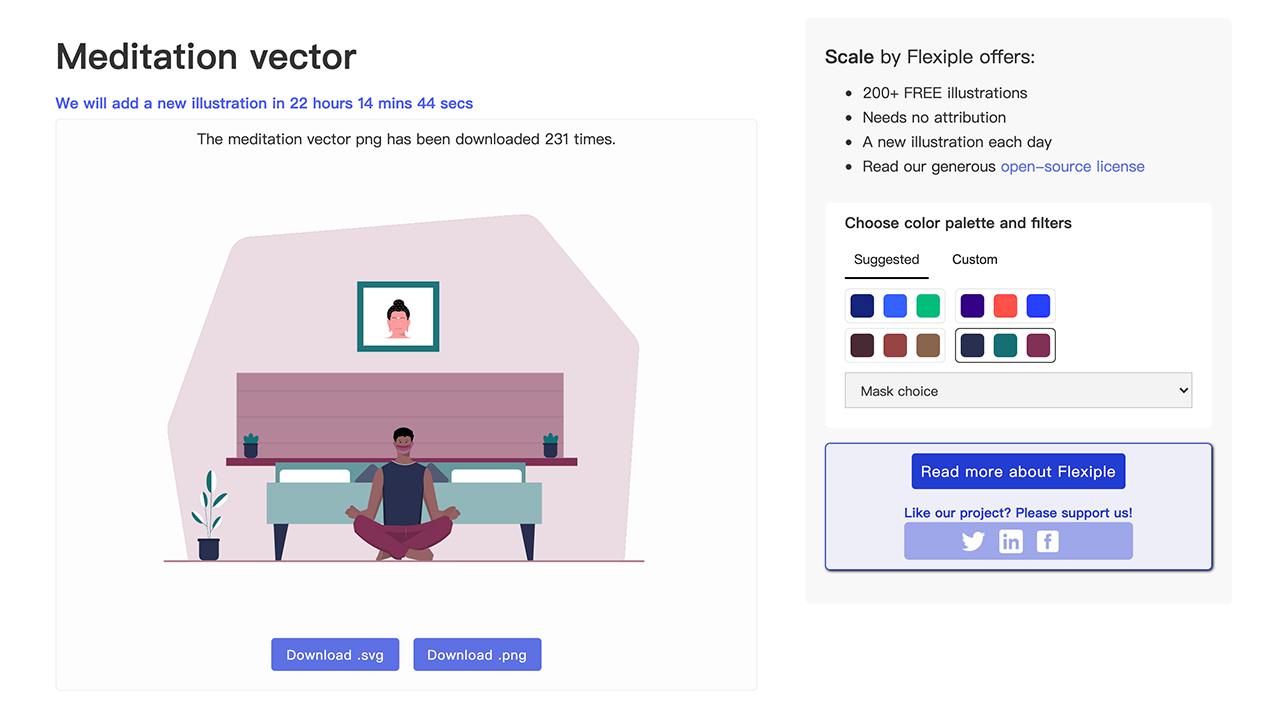Download the illustration as .svg

[335, 655]
